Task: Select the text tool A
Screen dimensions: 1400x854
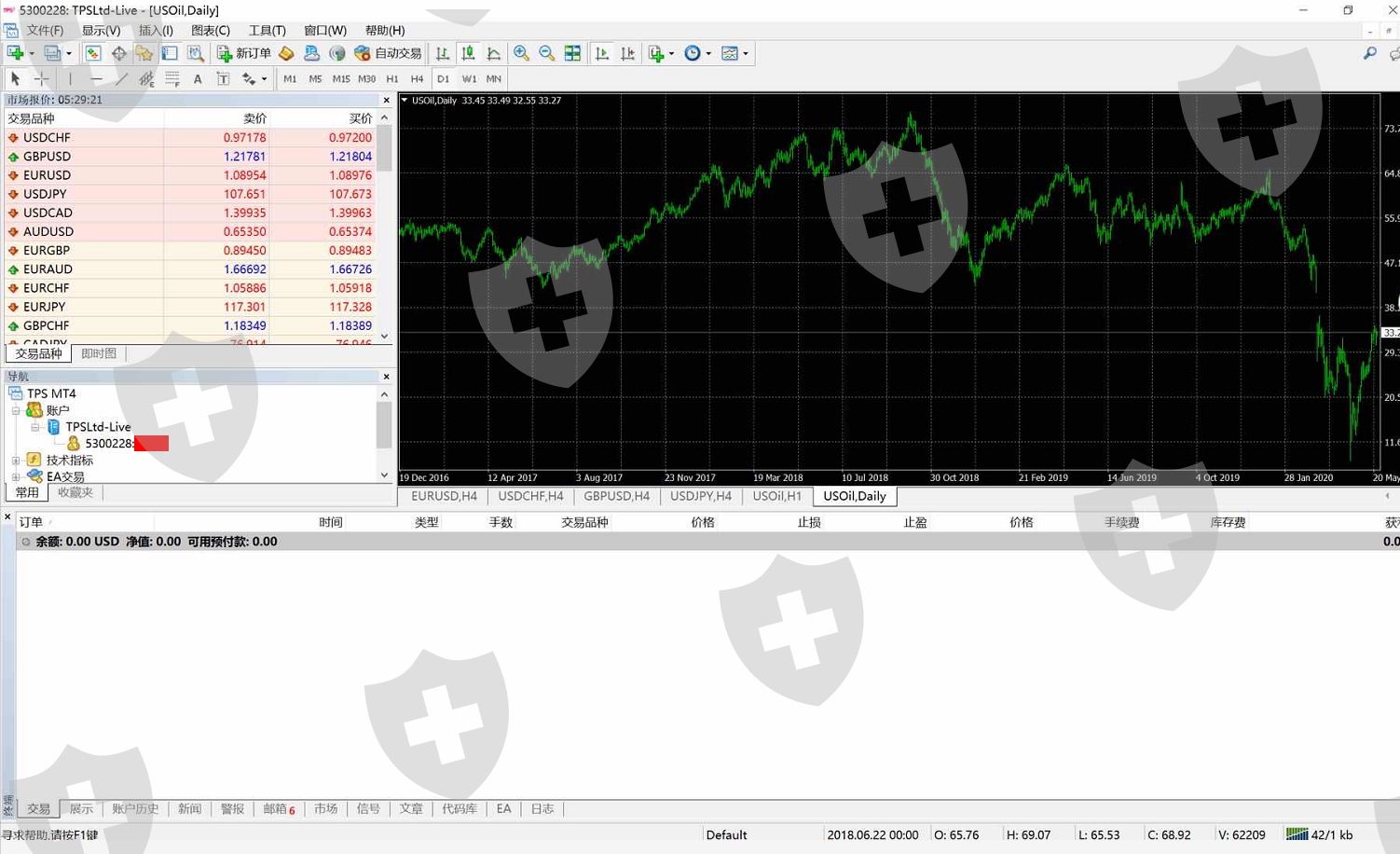Action: point(198,79)
